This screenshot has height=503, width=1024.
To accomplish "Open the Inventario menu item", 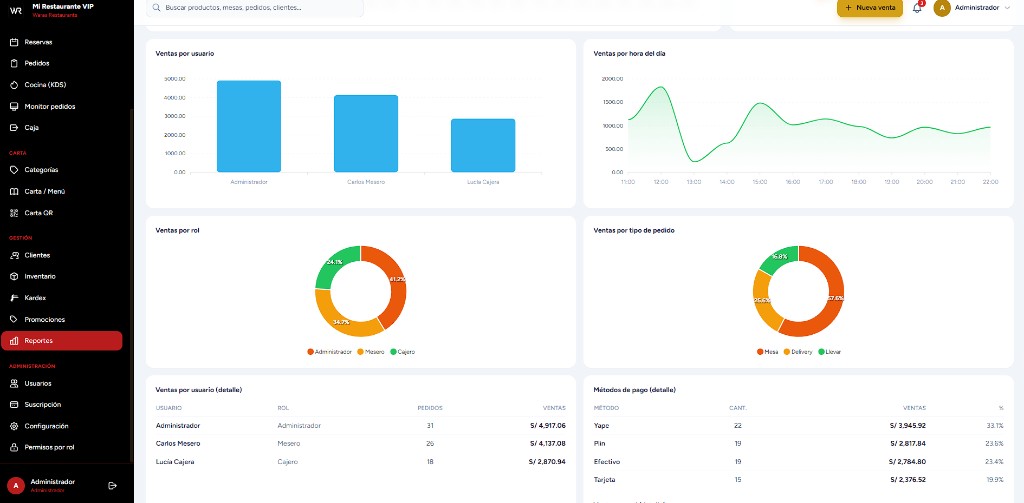I will (x=61, y=276).
